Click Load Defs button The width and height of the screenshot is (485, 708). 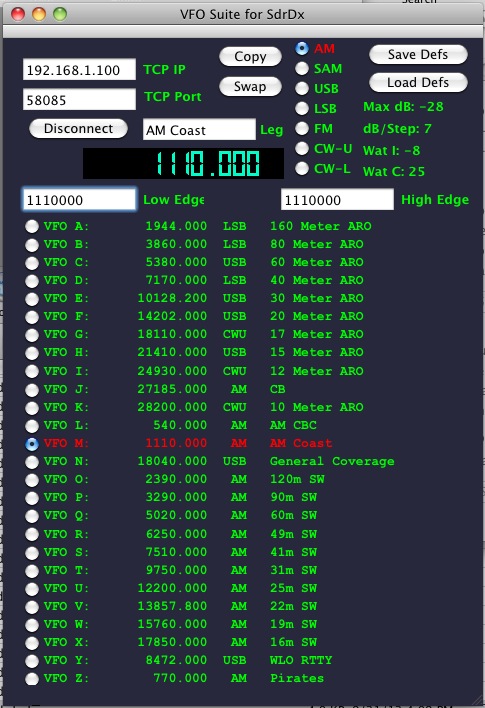click(x=418, y=83)
